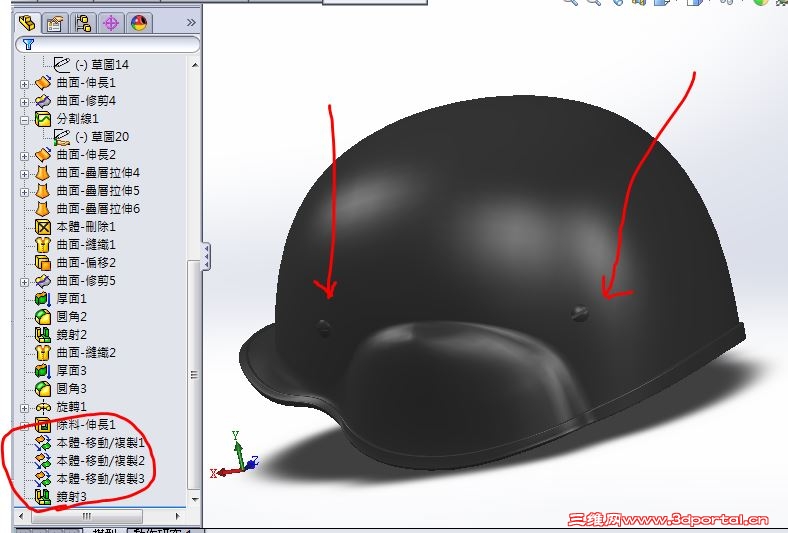Select the 本體-移動/複製1 feature
788x533 pixels.
click(x=89, y=443)
